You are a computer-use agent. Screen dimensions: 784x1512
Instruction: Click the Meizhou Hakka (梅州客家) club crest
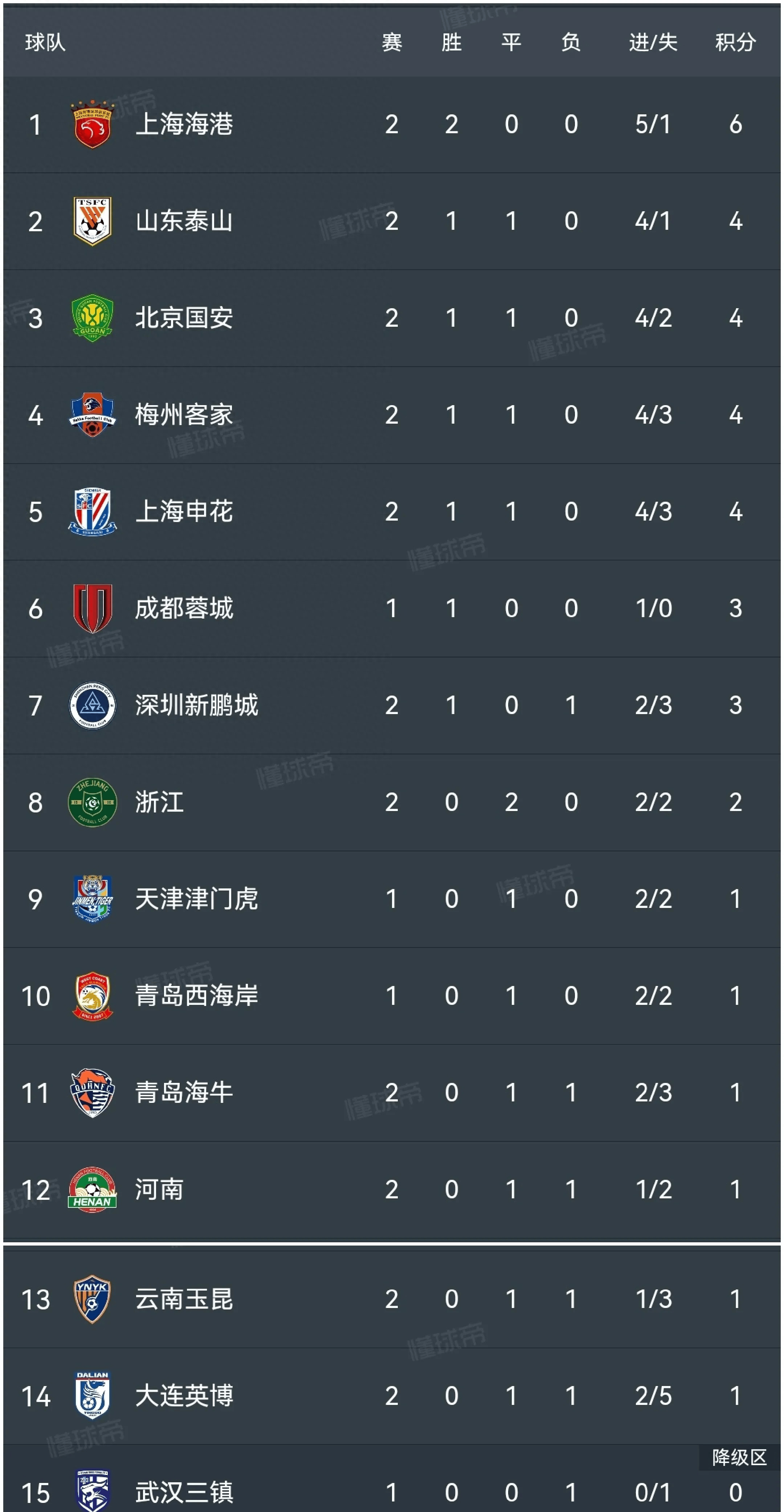(92, 414)
